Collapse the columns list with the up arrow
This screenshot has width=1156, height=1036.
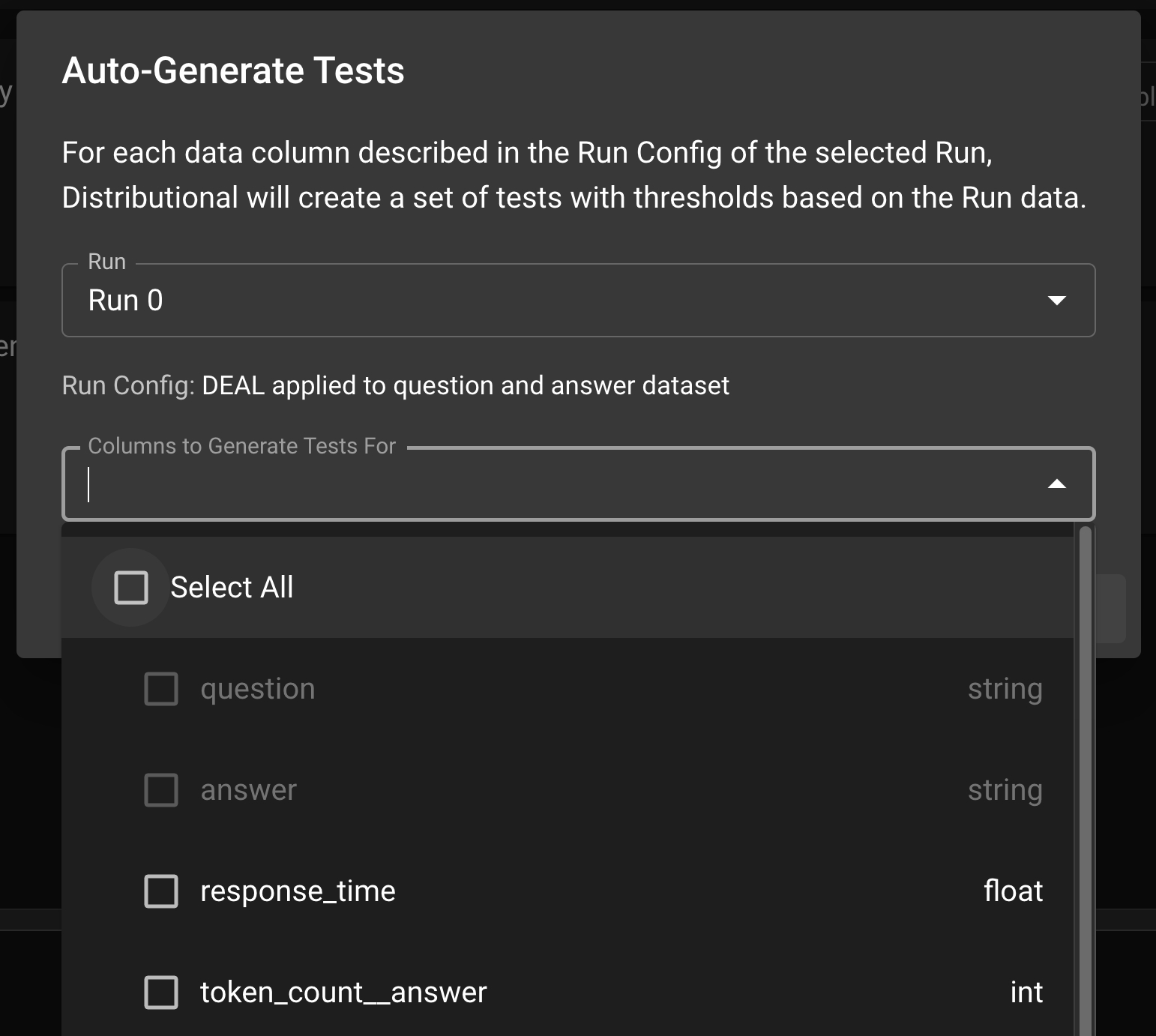click(x=1056, y=484)
